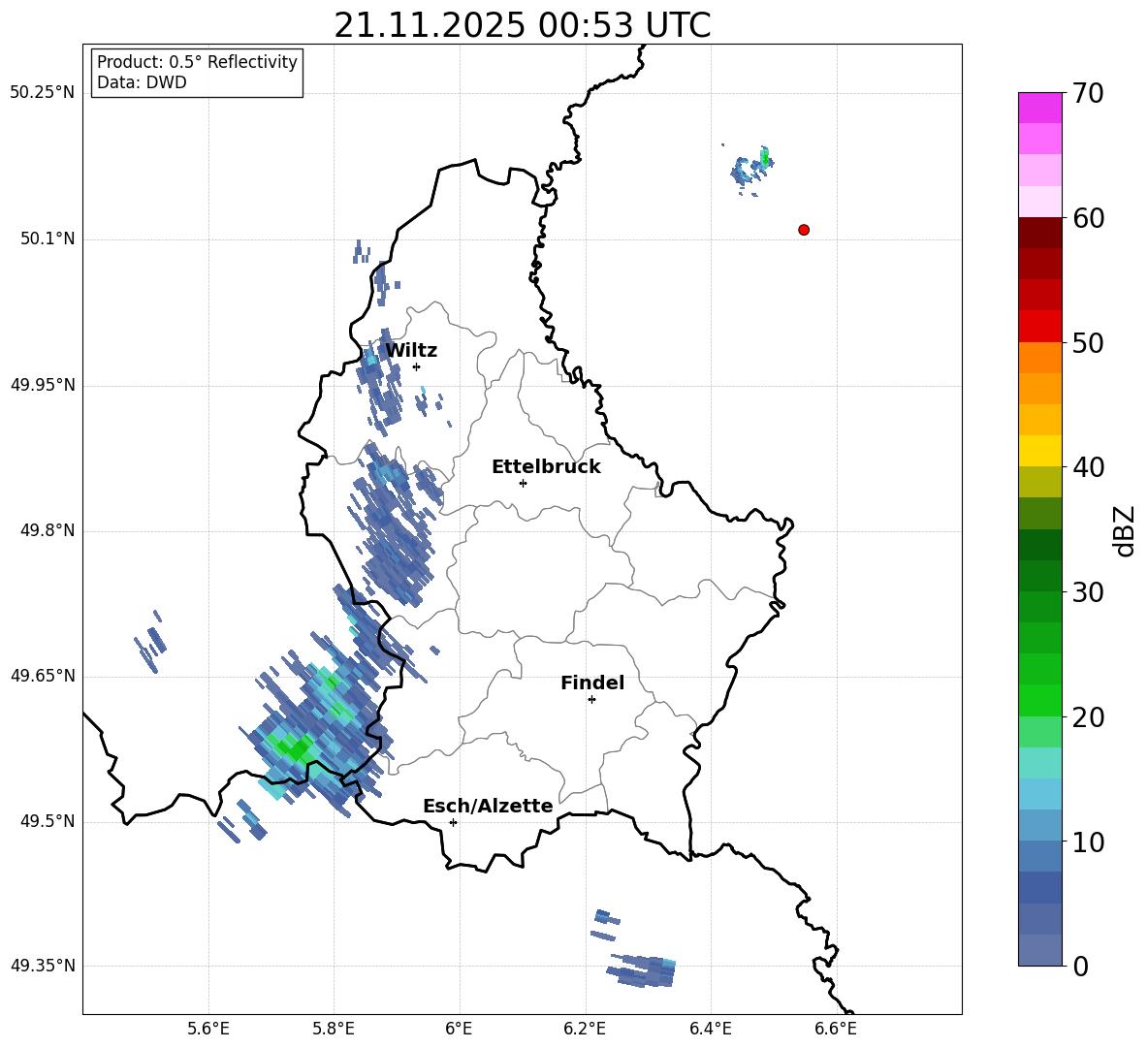Click the Findel station label
This screenshot has width=1148, height=1048.
coord(592,683)
